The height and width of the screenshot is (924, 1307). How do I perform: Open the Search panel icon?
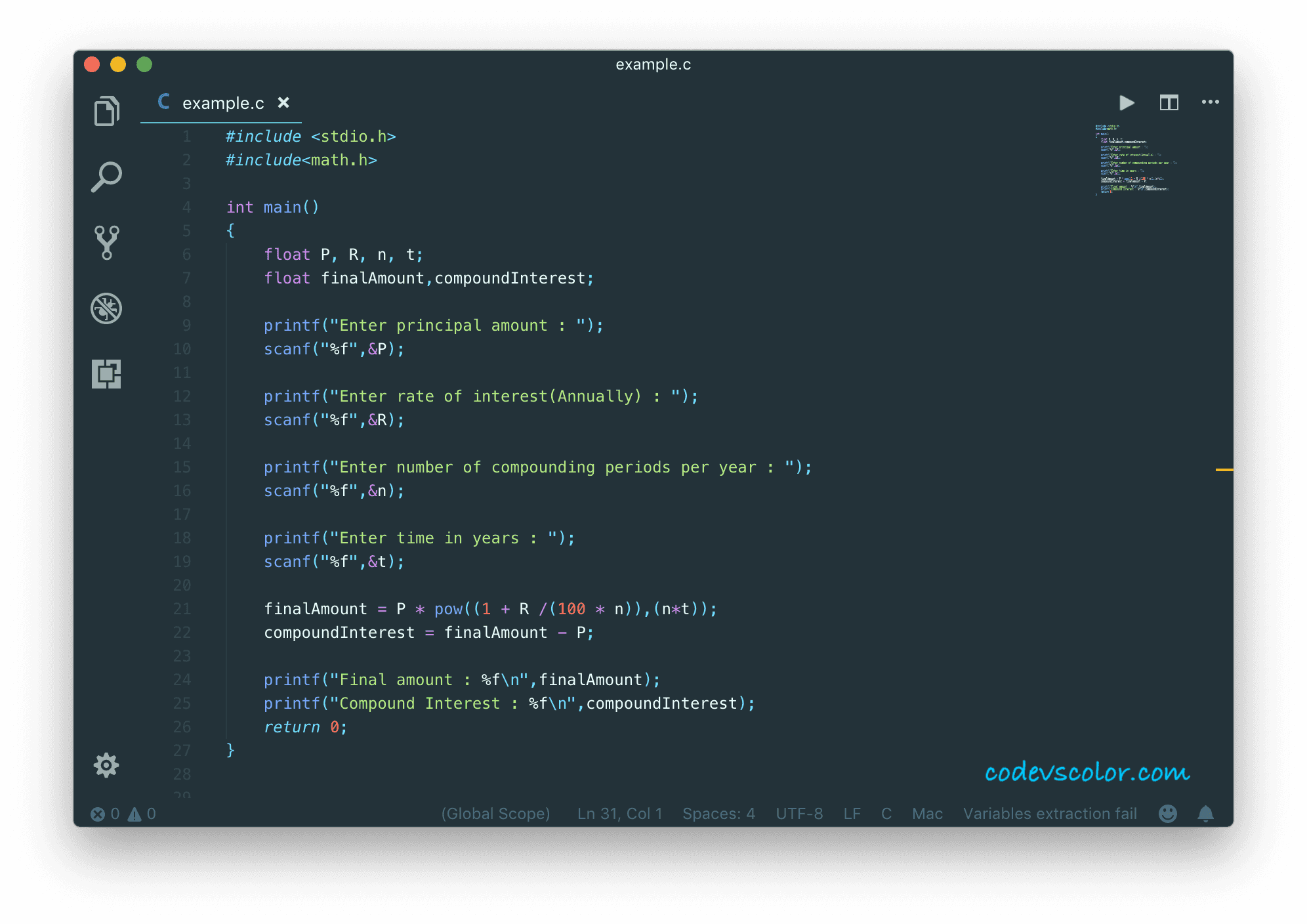pyautogui.click(x=106, y=177)
